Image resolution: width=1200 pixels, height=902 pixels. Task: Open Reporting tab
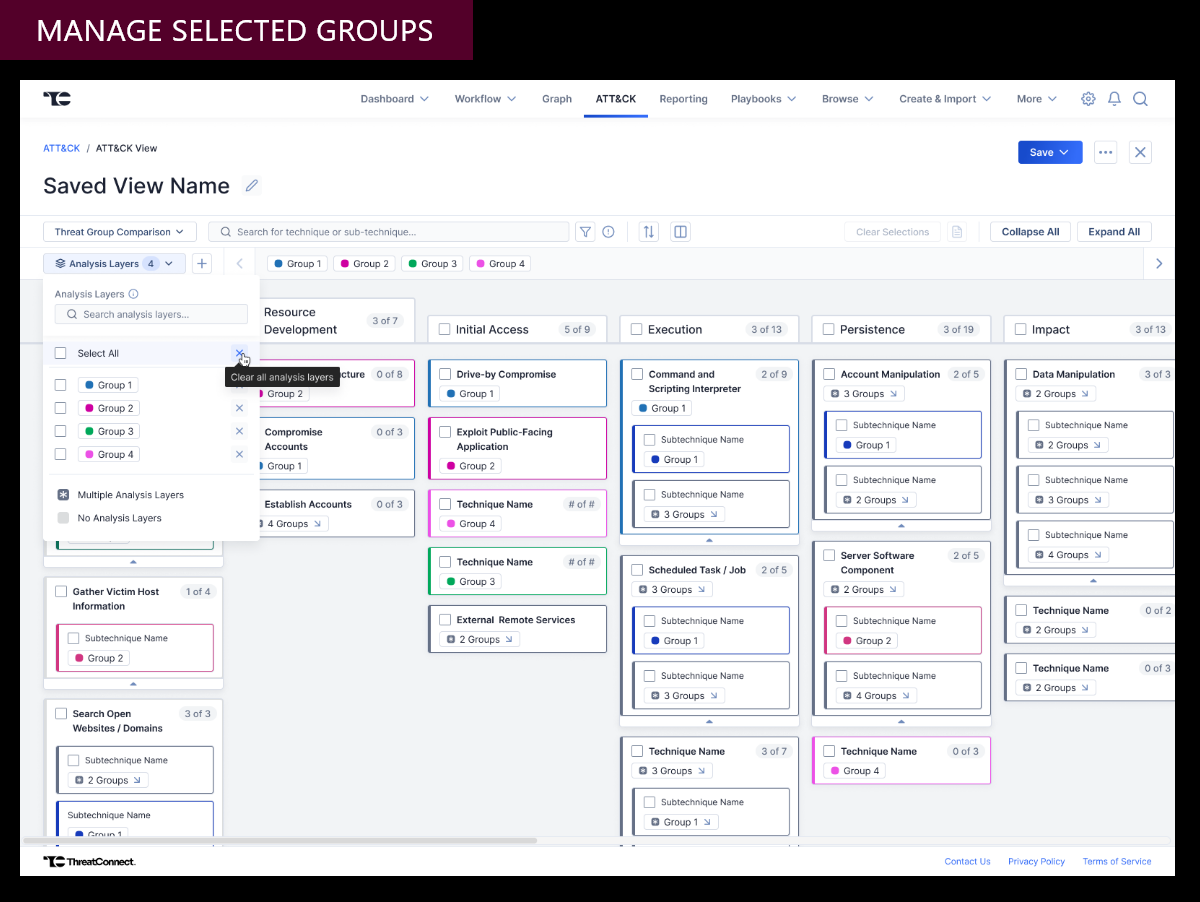click(683, 99)
